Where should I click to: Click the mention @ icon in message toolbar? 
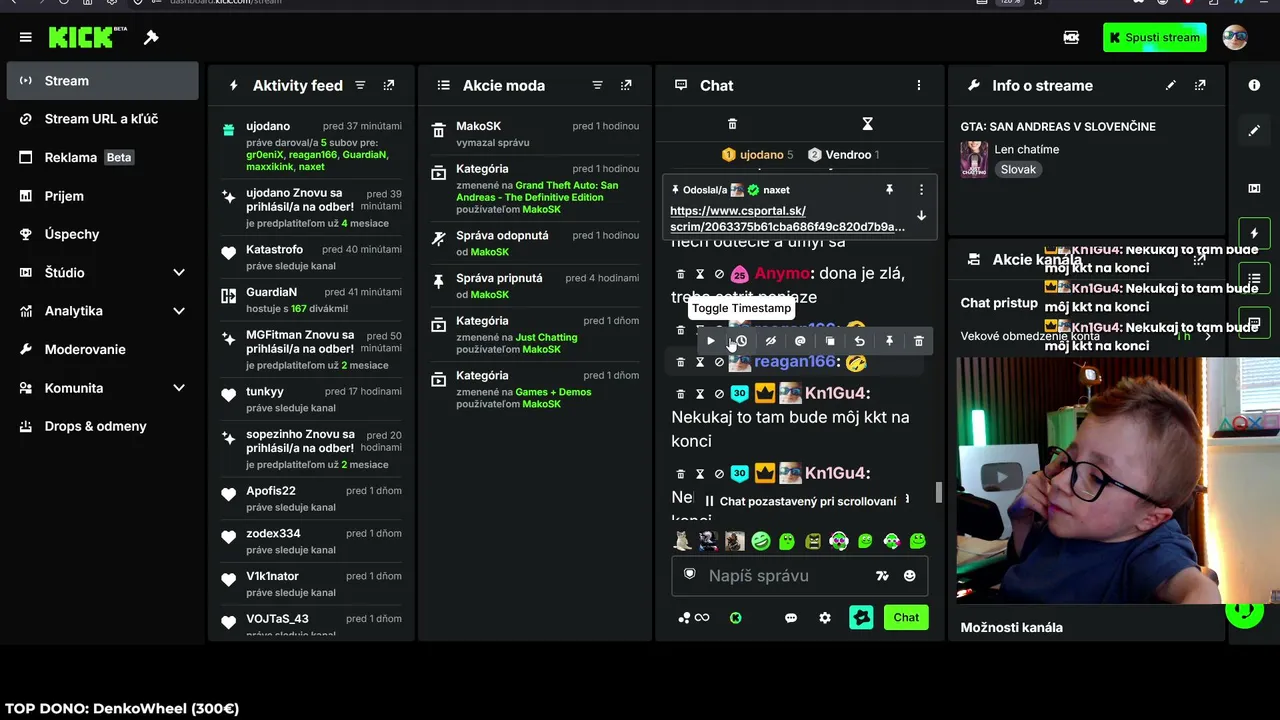(x=800, y=341)
